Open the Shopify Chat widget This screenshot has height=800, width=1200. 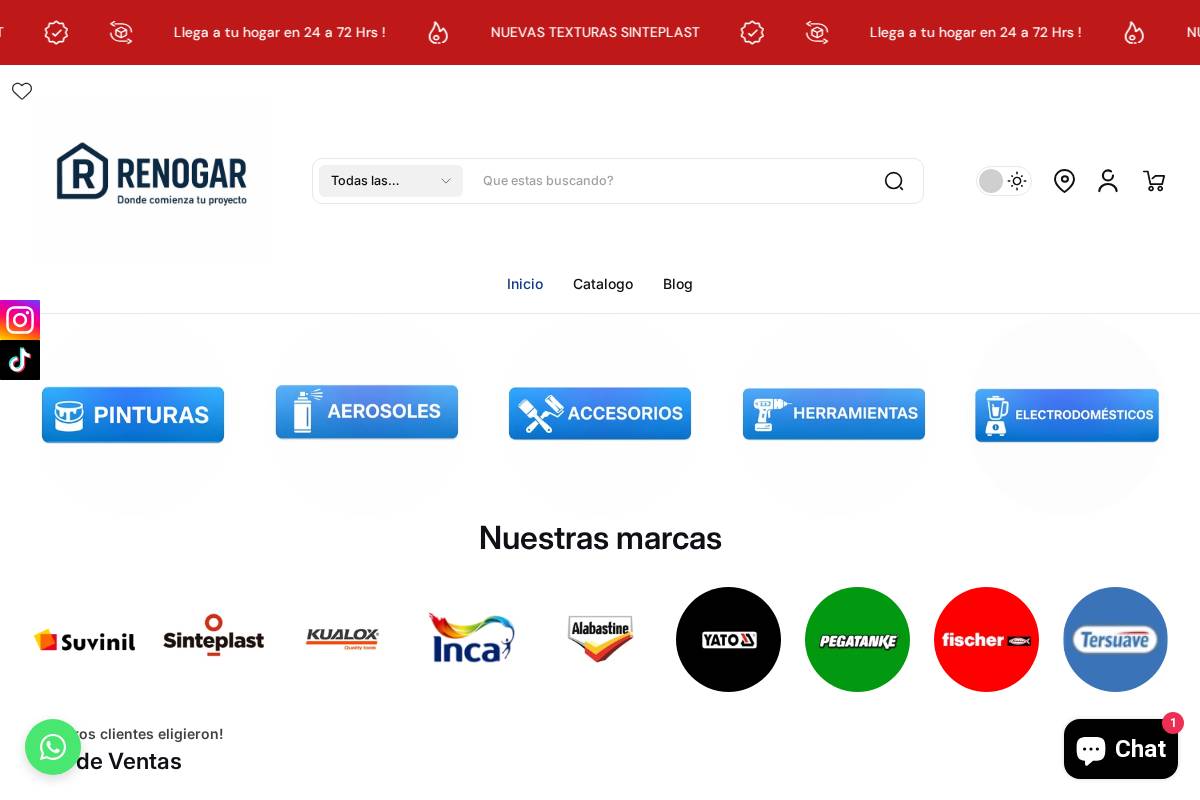[x=1121, y=749]
